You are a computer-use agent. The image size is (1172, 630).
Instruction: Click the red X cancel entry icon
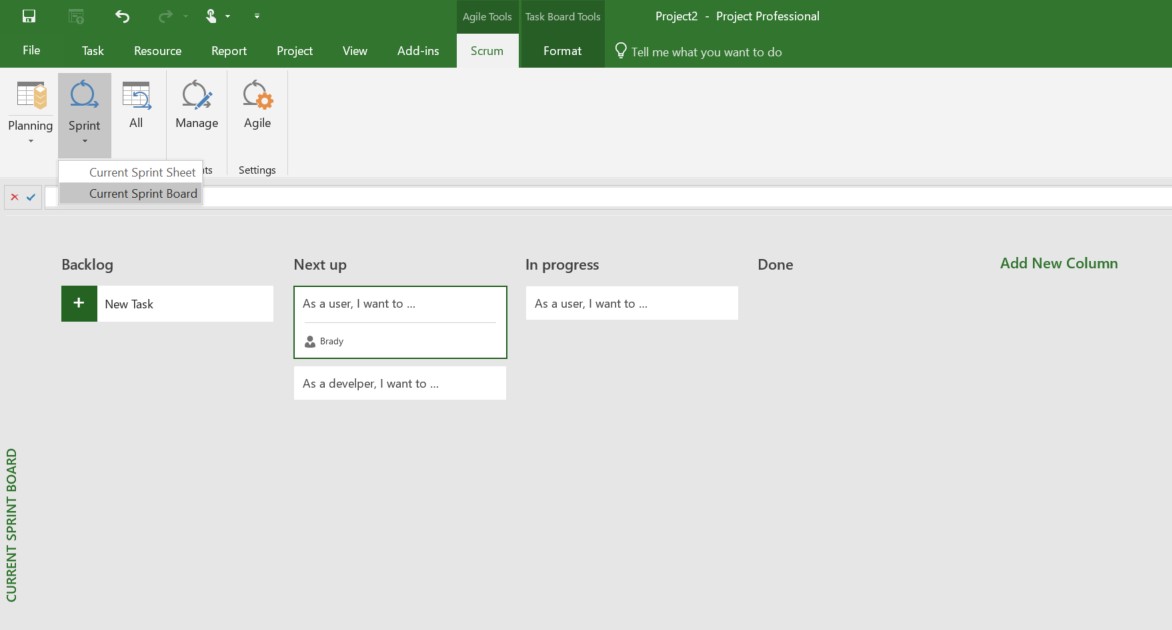(14, 197)
